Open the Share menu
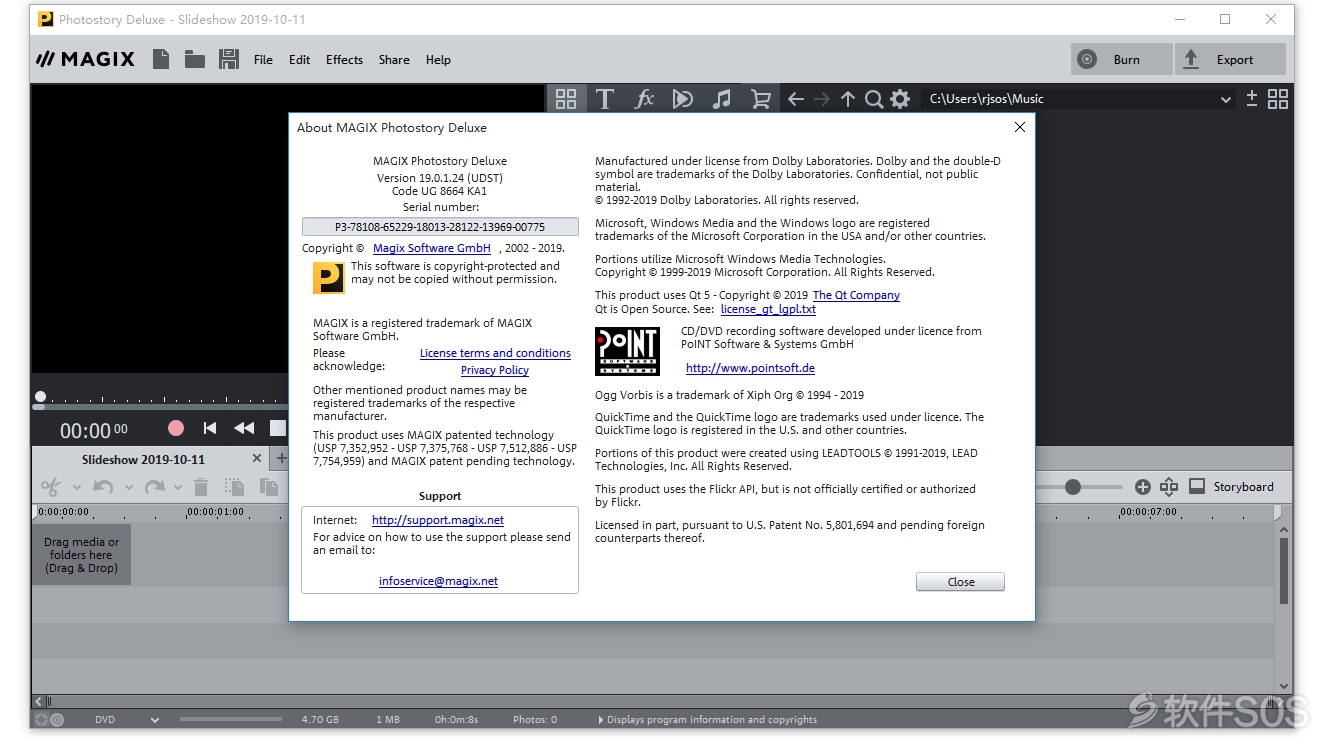 pos(394,60)
